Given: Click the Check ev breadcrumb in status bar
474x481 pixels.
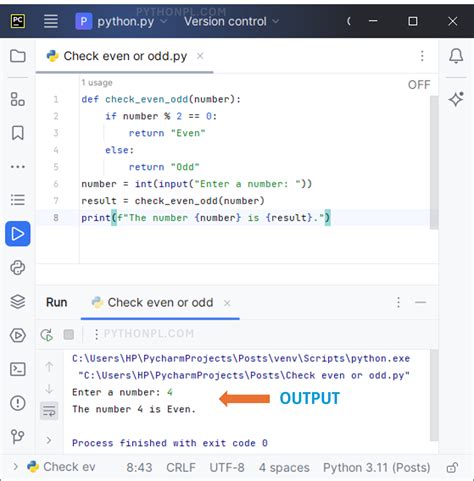Looking at the screenshot, I should click(x=62, y=467).
